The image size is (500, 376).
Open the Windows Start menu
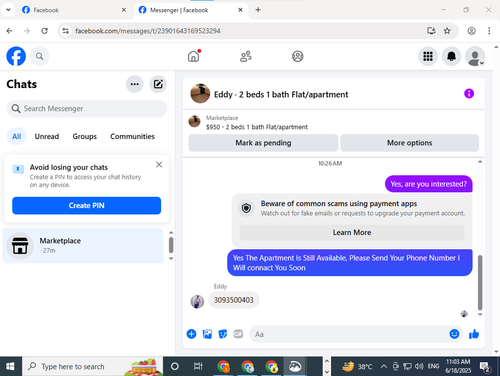10,366
